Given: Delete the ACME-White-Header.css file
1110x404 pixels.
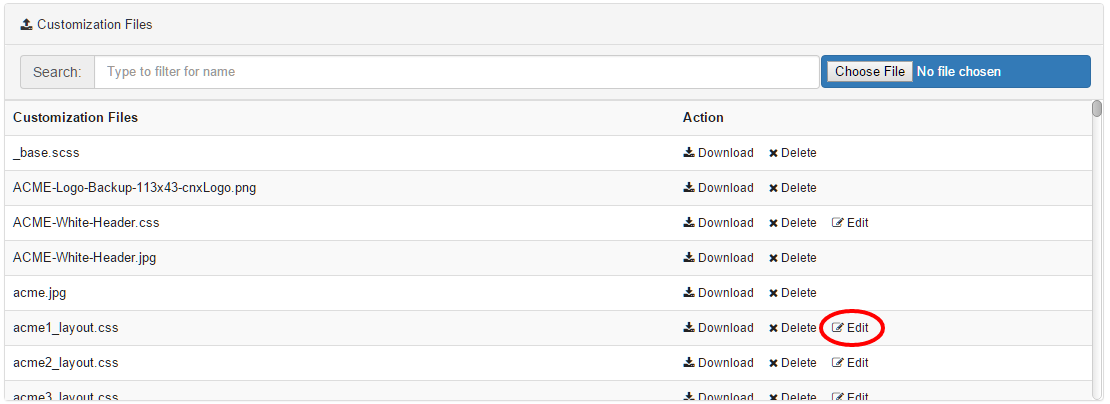Looking at the screenshot, I should 792,223.
